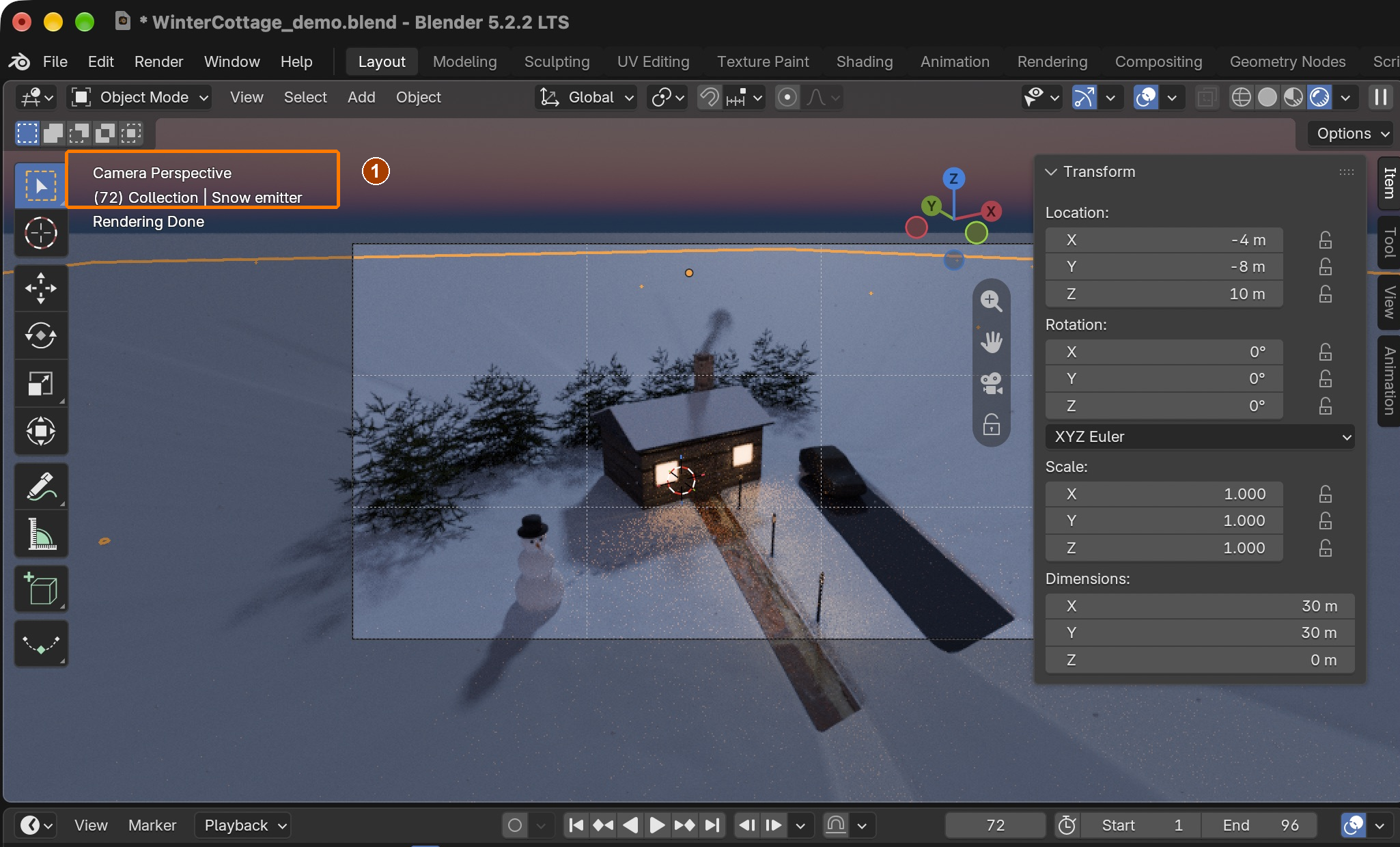Click the Scale X value field
This screenshot has width=1400, height=847.
[1164, 494]
